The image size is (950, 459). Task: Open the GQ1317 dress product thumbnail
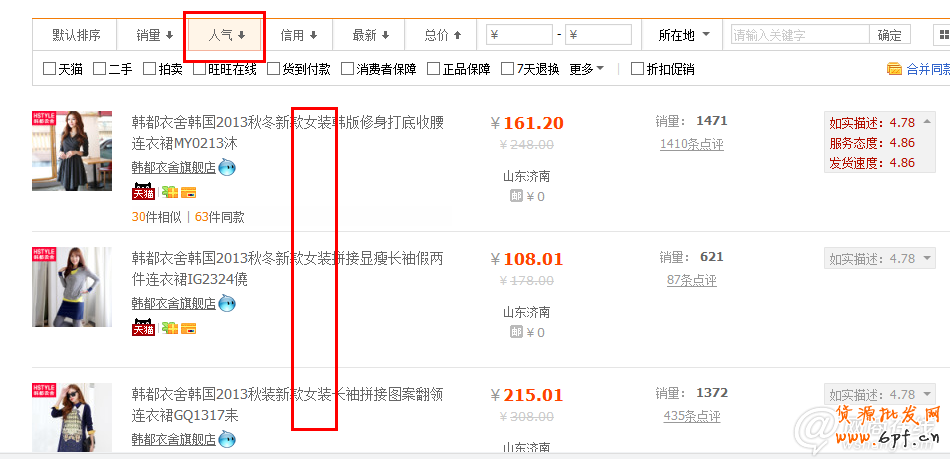click(72, 417)
